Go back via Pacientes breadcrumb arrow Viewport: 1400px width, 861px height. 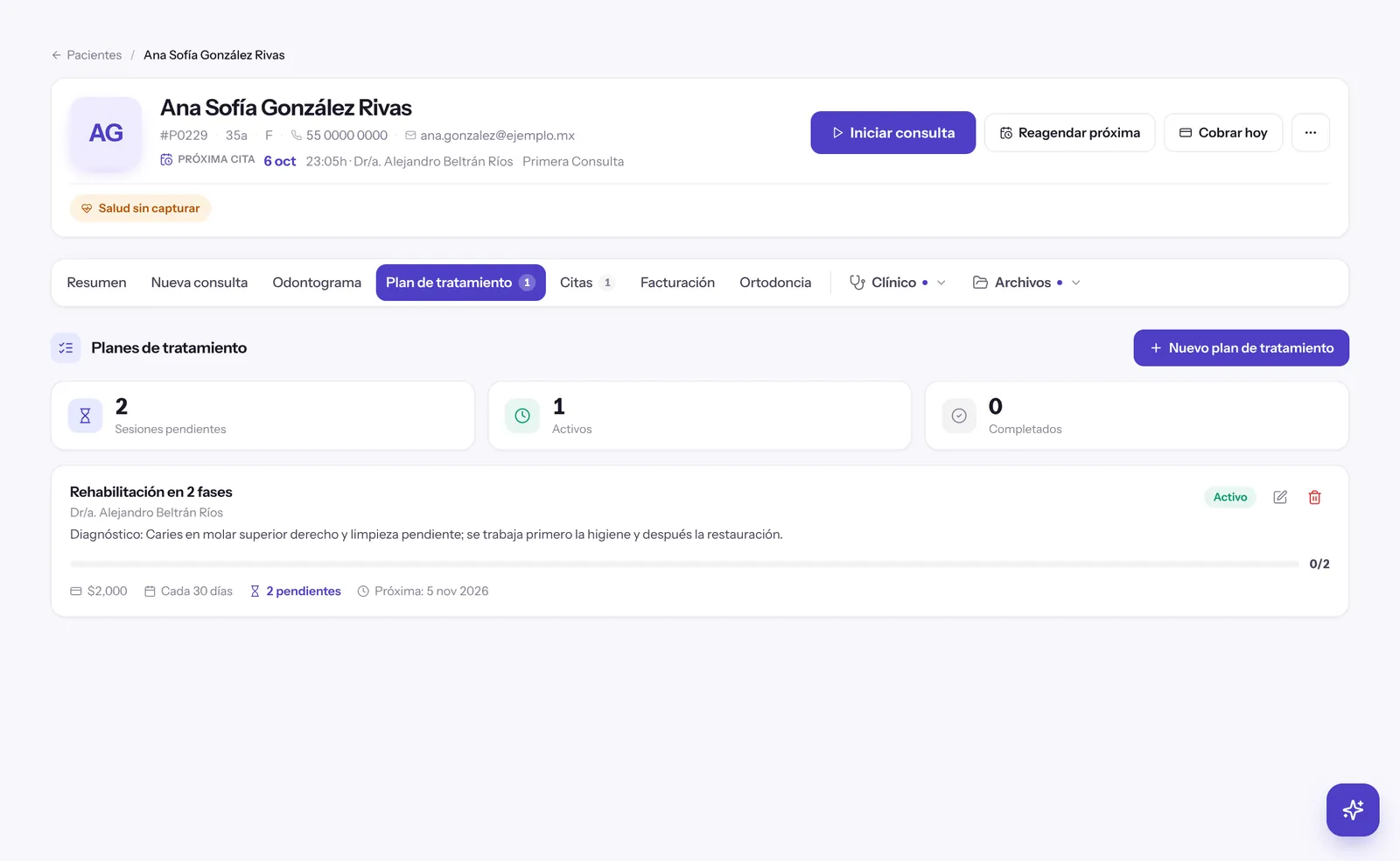tap(56, 55)
